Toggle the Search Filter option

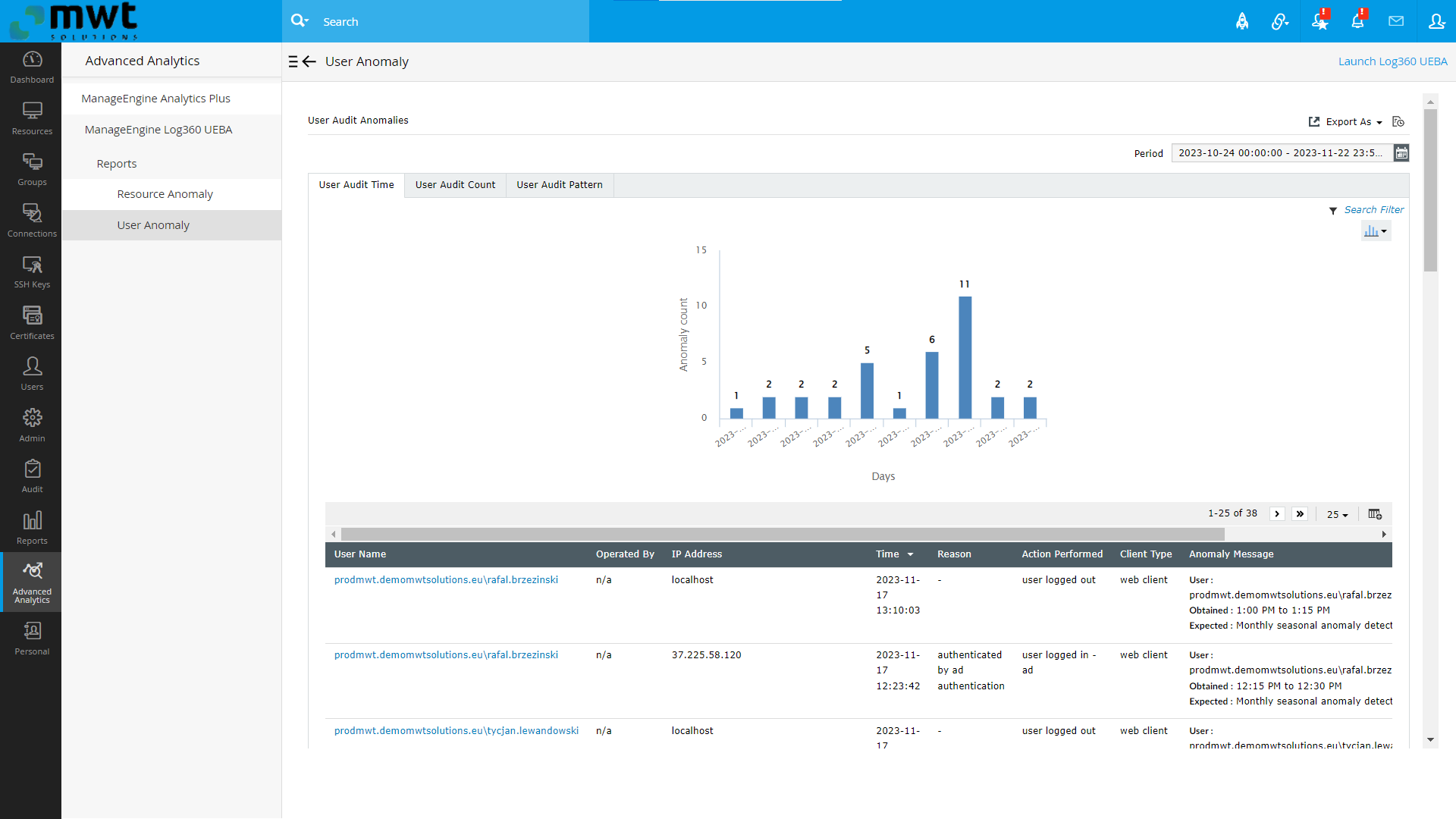pyautogui.click(x=1373, y=210)
